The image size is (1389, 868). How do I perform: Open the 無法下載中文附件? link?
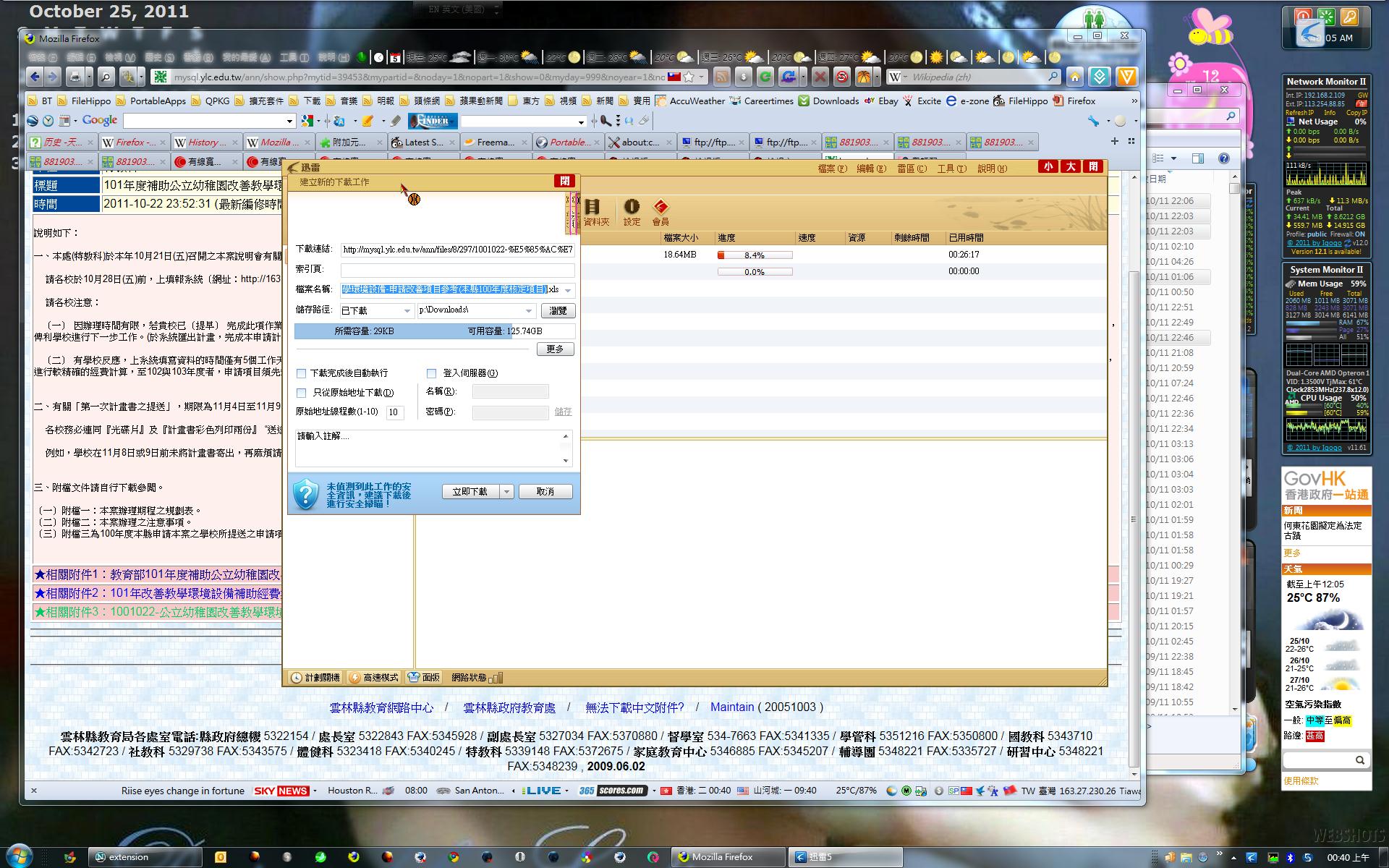tap(634, 707)
